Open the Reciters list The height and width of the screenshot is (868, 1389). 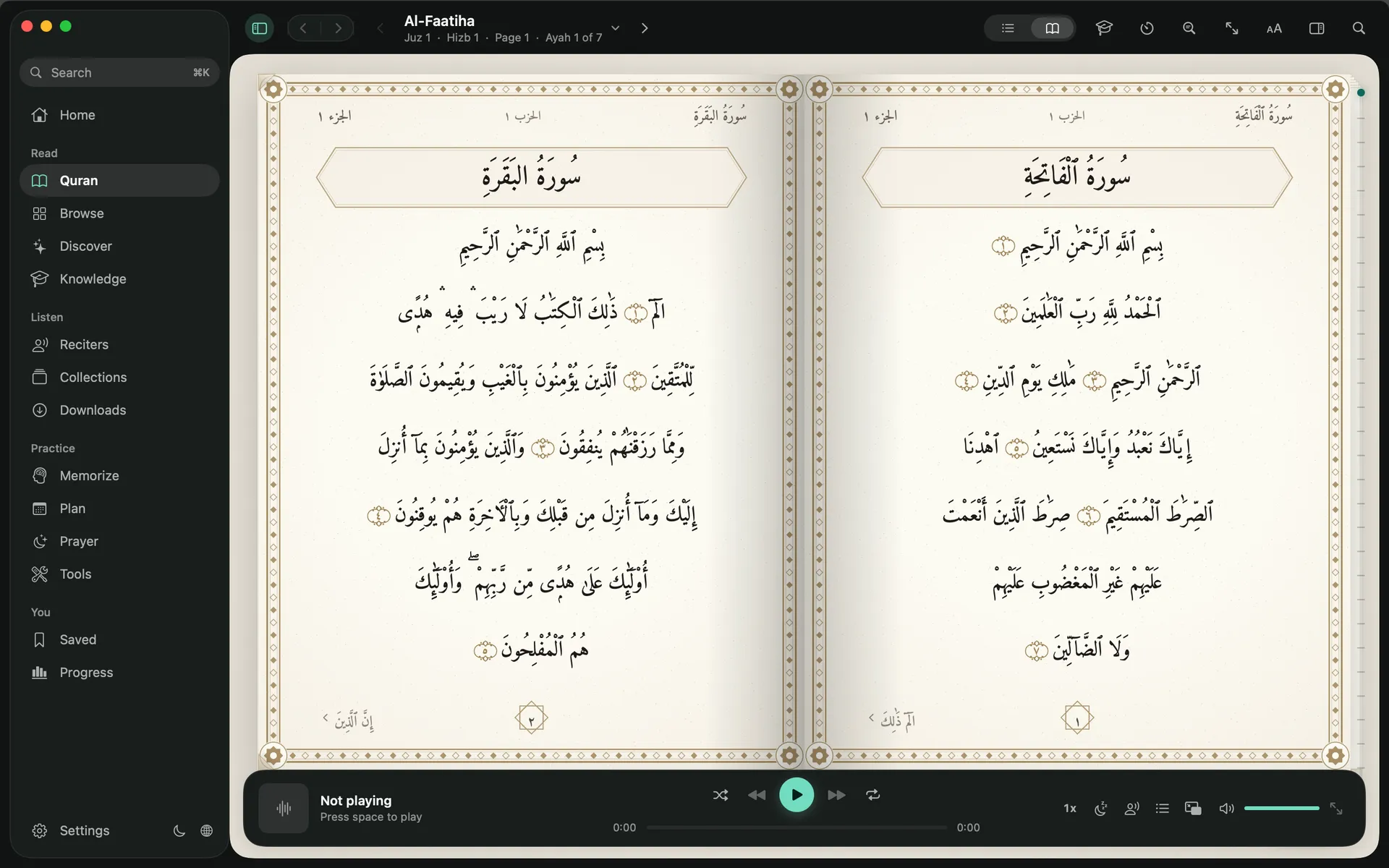tap(119, 344)
